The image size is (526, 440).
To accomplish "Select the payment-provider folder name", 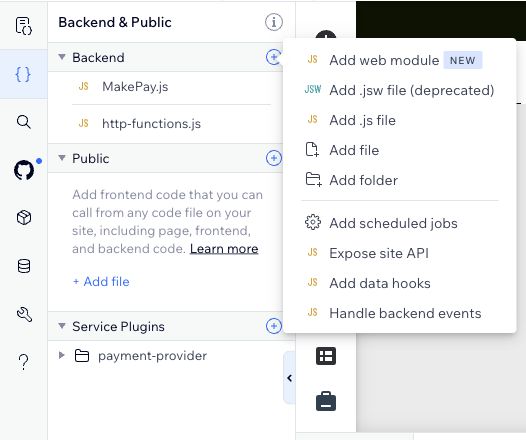I will pos(152,355).
